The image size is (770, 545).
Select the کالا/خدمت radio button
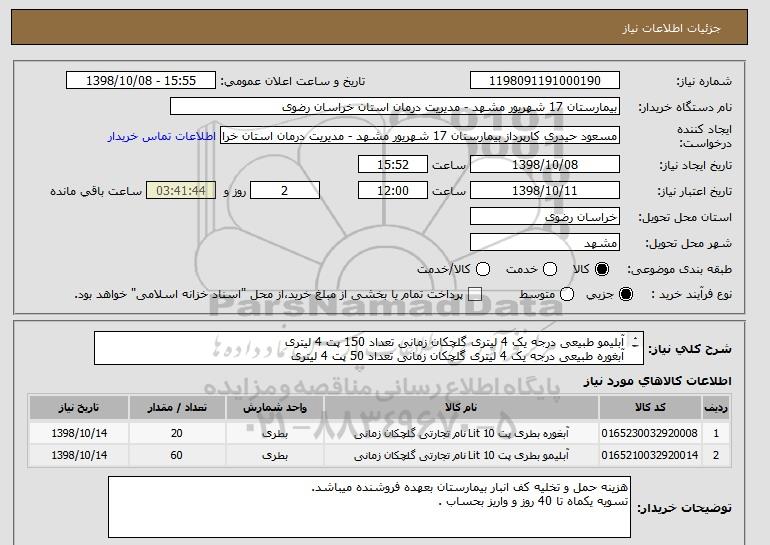coord(483,269)
